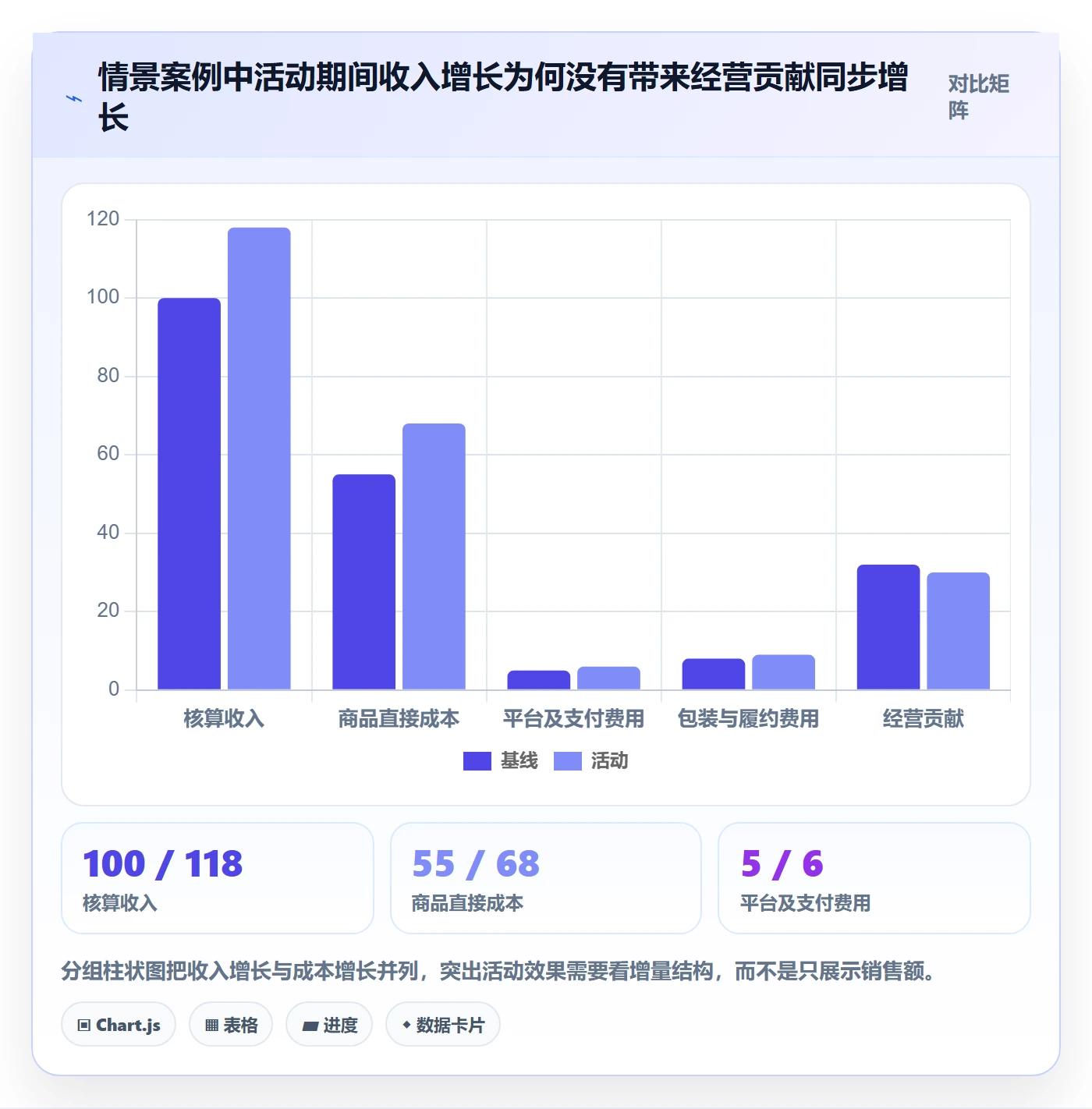Click the 核算收入 x-axis label
This screenshot has height=1109, width=1092.
(x=224, y=718)
